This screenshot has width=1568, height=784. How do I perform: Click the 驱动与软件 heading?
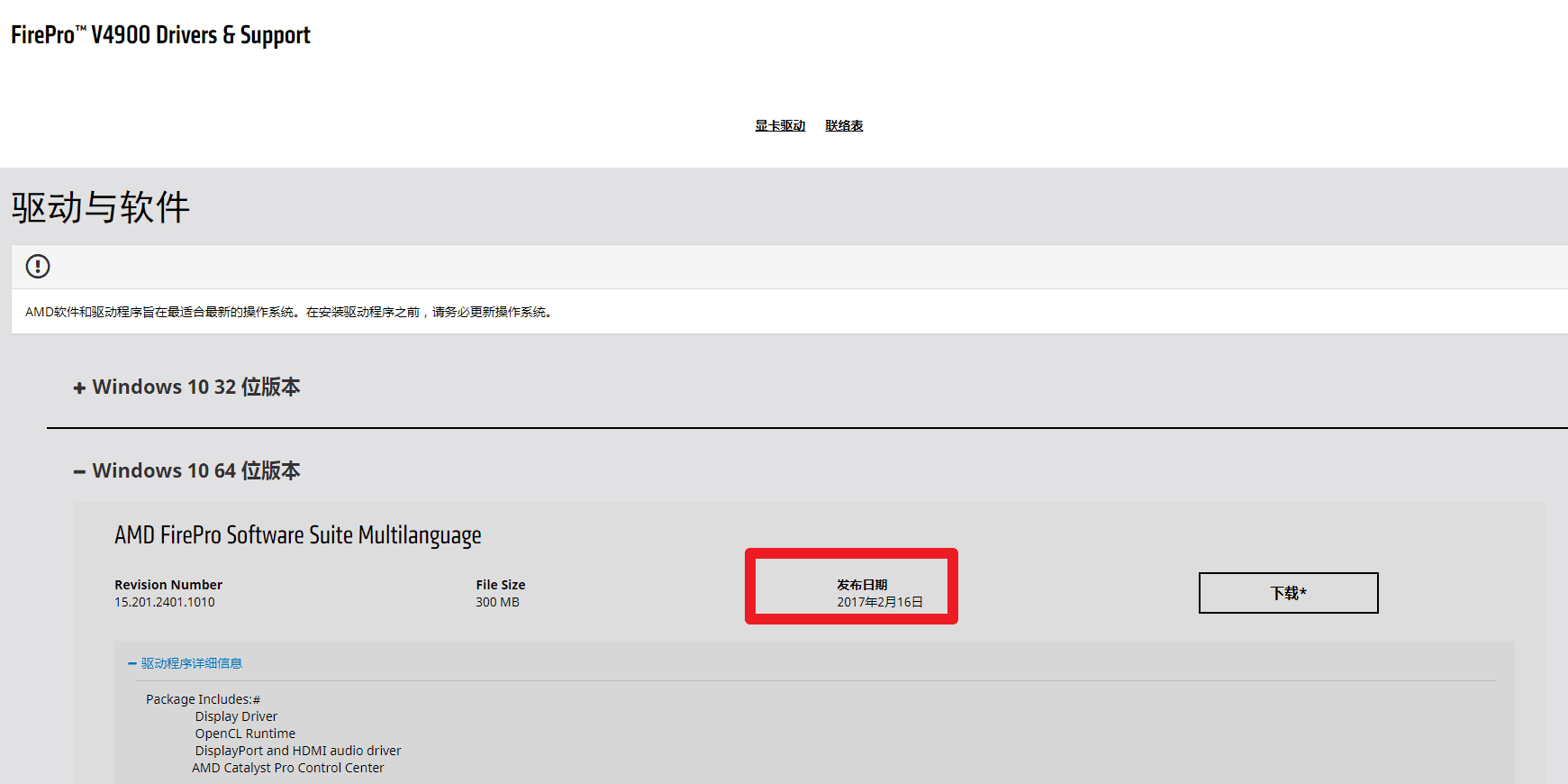click(x=100, y=207)
